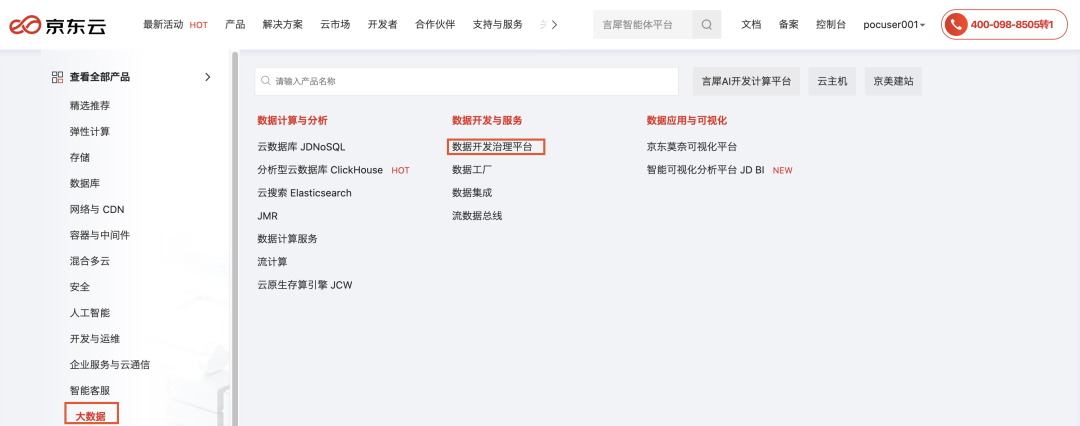
Task: Open 数据开发治理平台 product
Action: pyautogui.click(x=492, y=147)
